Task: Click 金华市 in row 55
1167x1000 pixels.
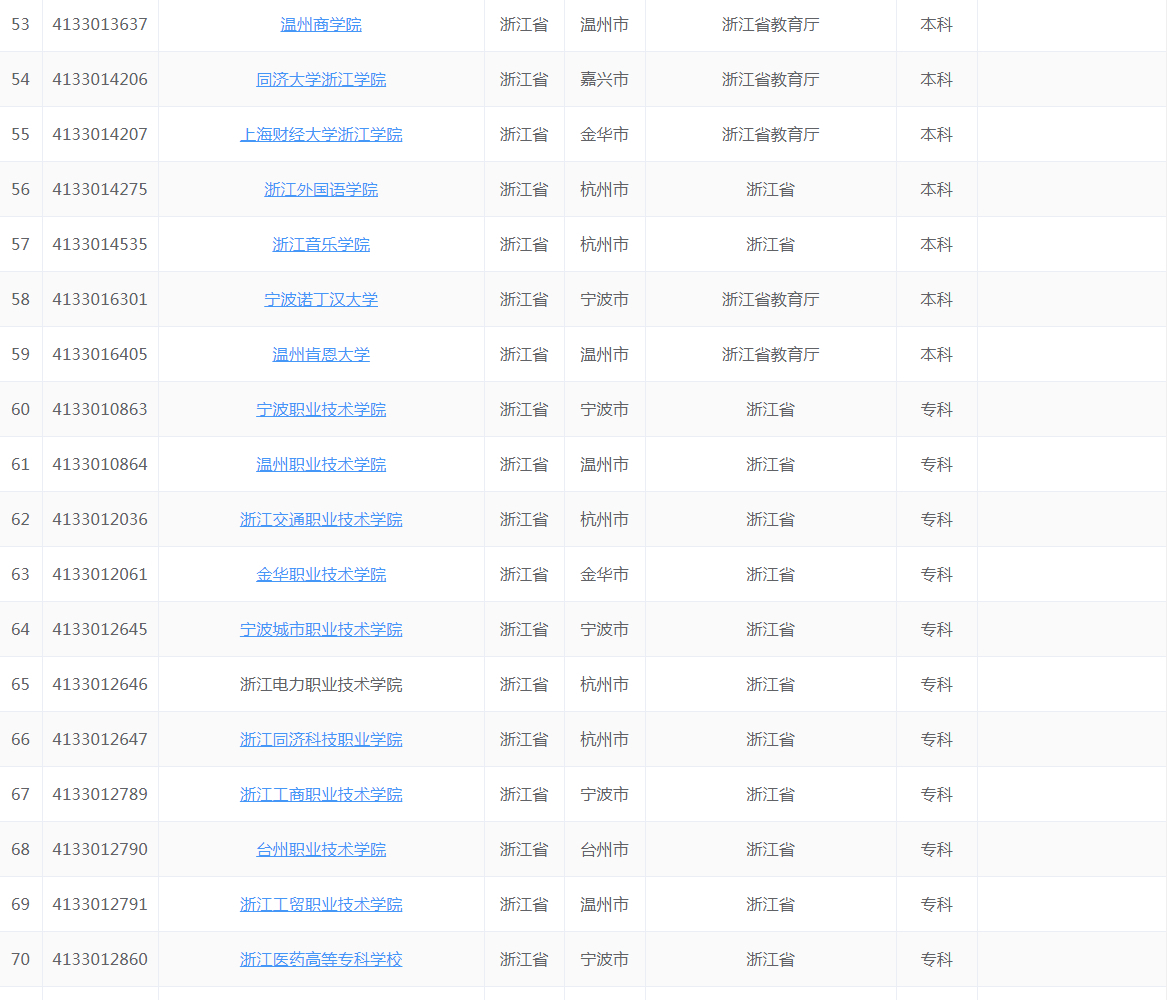Action: (604, 135)
